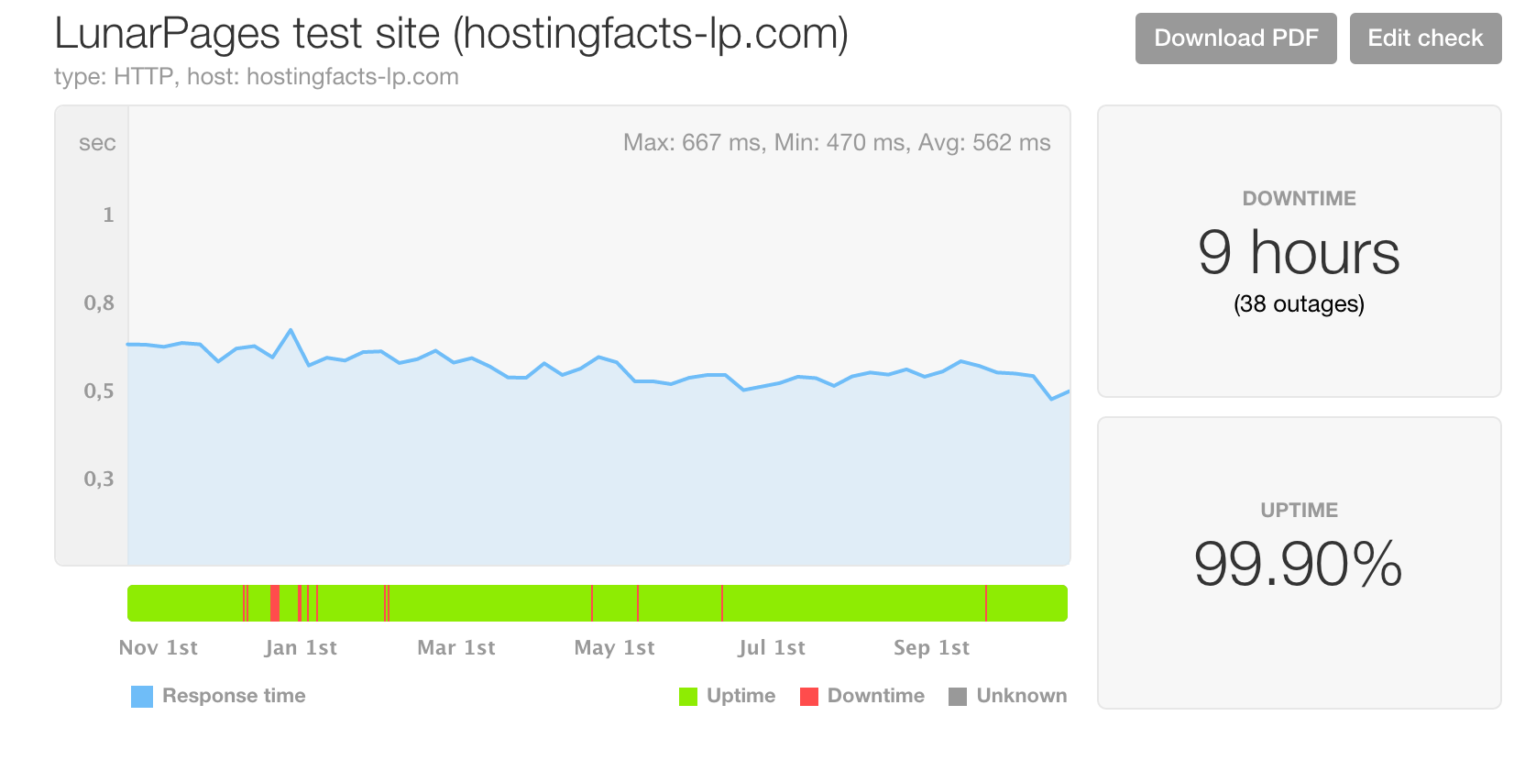Image resolution: width=1536 pixels, height=760 pixels.
Task: Click the 38 outages text
Action: pos(1299,304)
